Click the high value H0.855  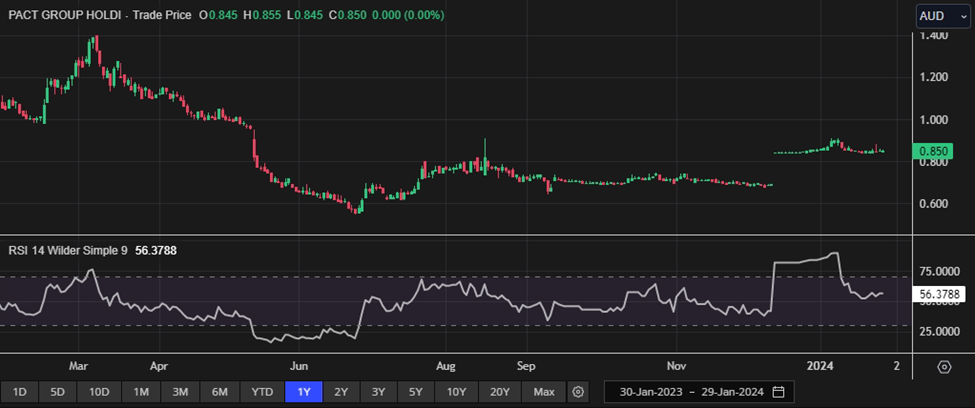[262, 16]
